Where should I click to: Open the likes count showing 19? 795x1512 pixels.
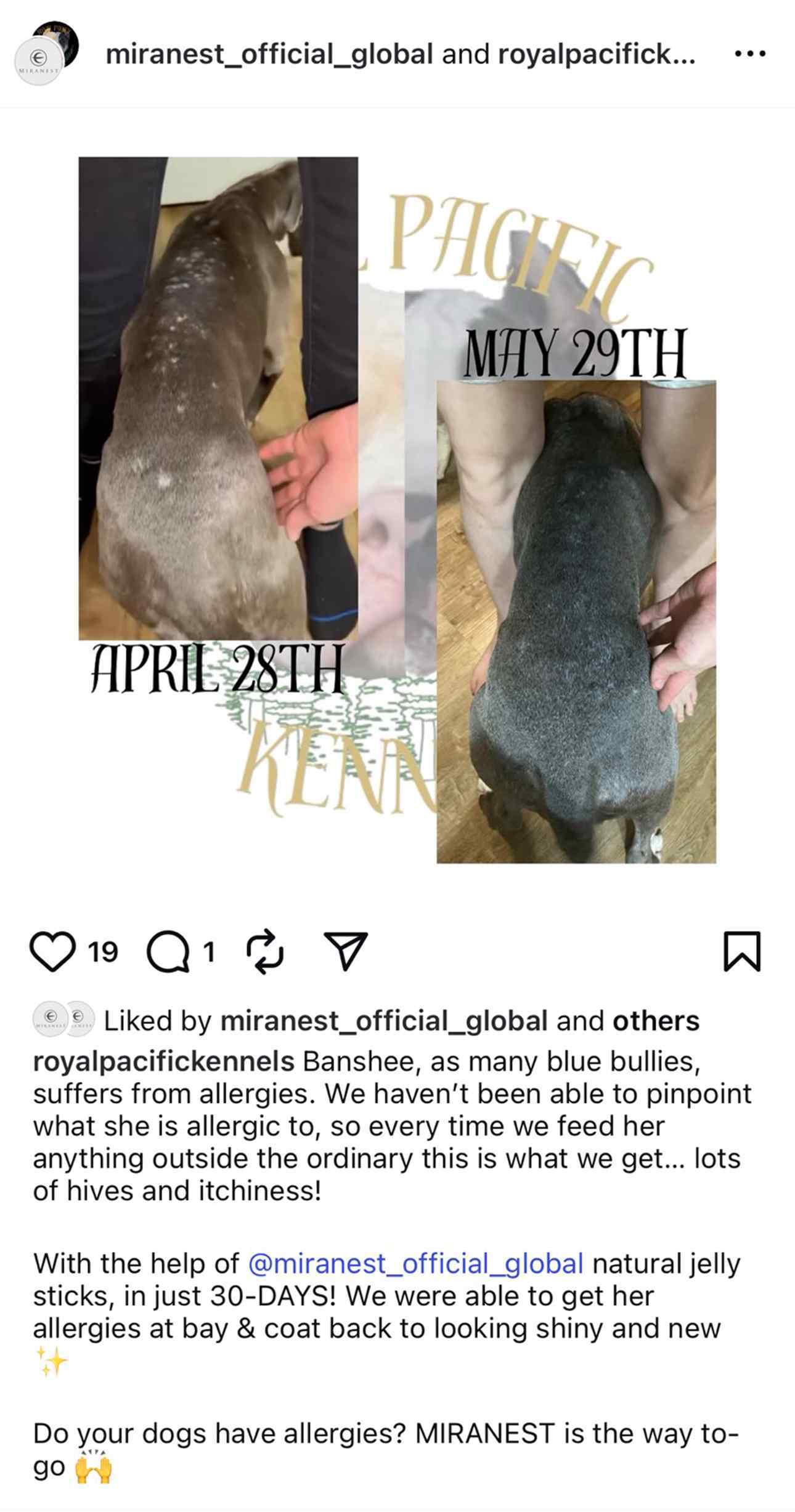[x=103, y=953]
